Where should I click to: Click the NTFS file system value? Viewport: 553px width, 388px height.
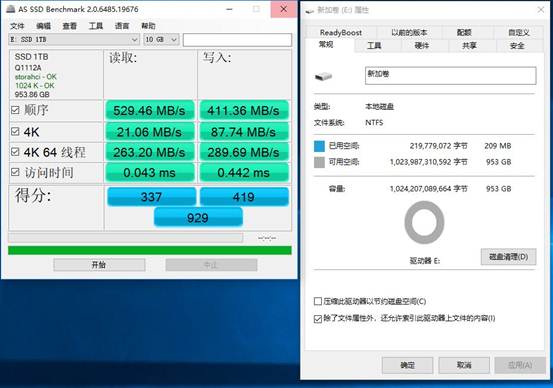[x=374, y=122]
